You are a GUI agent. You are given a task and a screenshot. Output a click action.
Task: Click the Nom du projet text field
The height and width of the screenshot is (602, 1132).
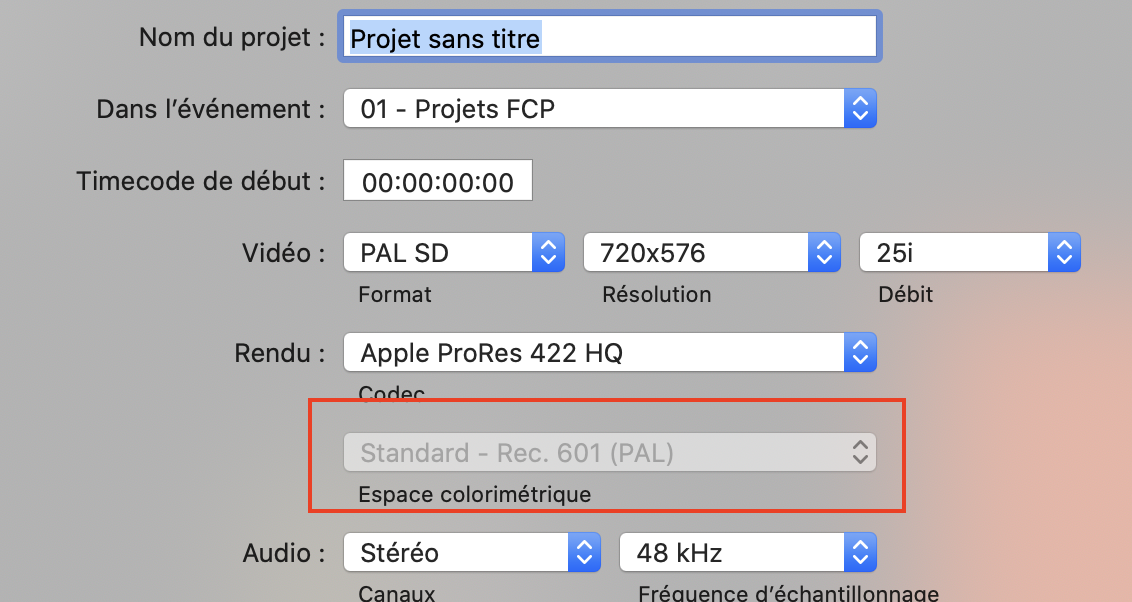tap(610, 36)
